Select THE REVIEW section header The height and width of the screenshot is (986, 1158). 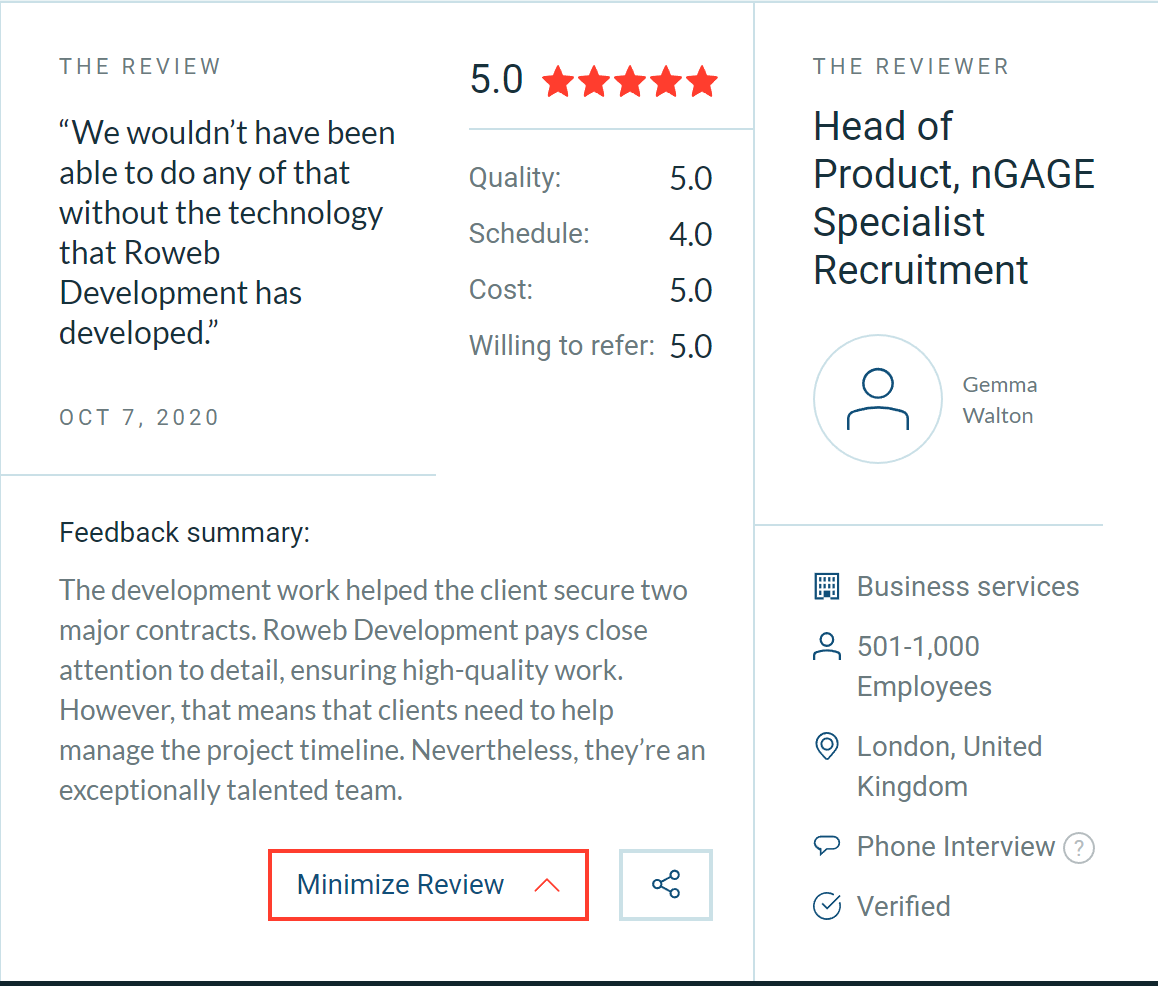tap(140, 66)
